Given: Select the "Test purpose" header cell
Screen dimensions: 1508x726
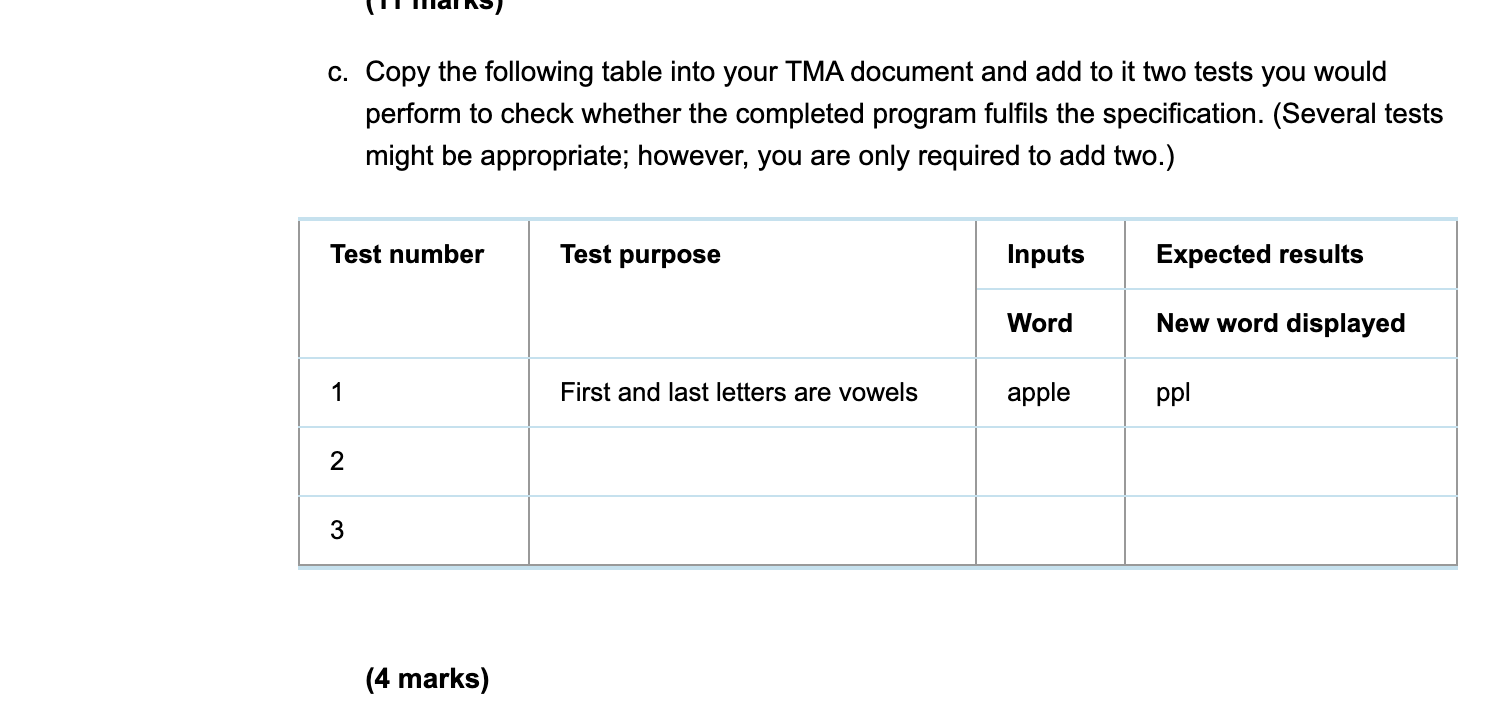Looking at the screenshot, I should pyautogui.click(x=752, y=289).
